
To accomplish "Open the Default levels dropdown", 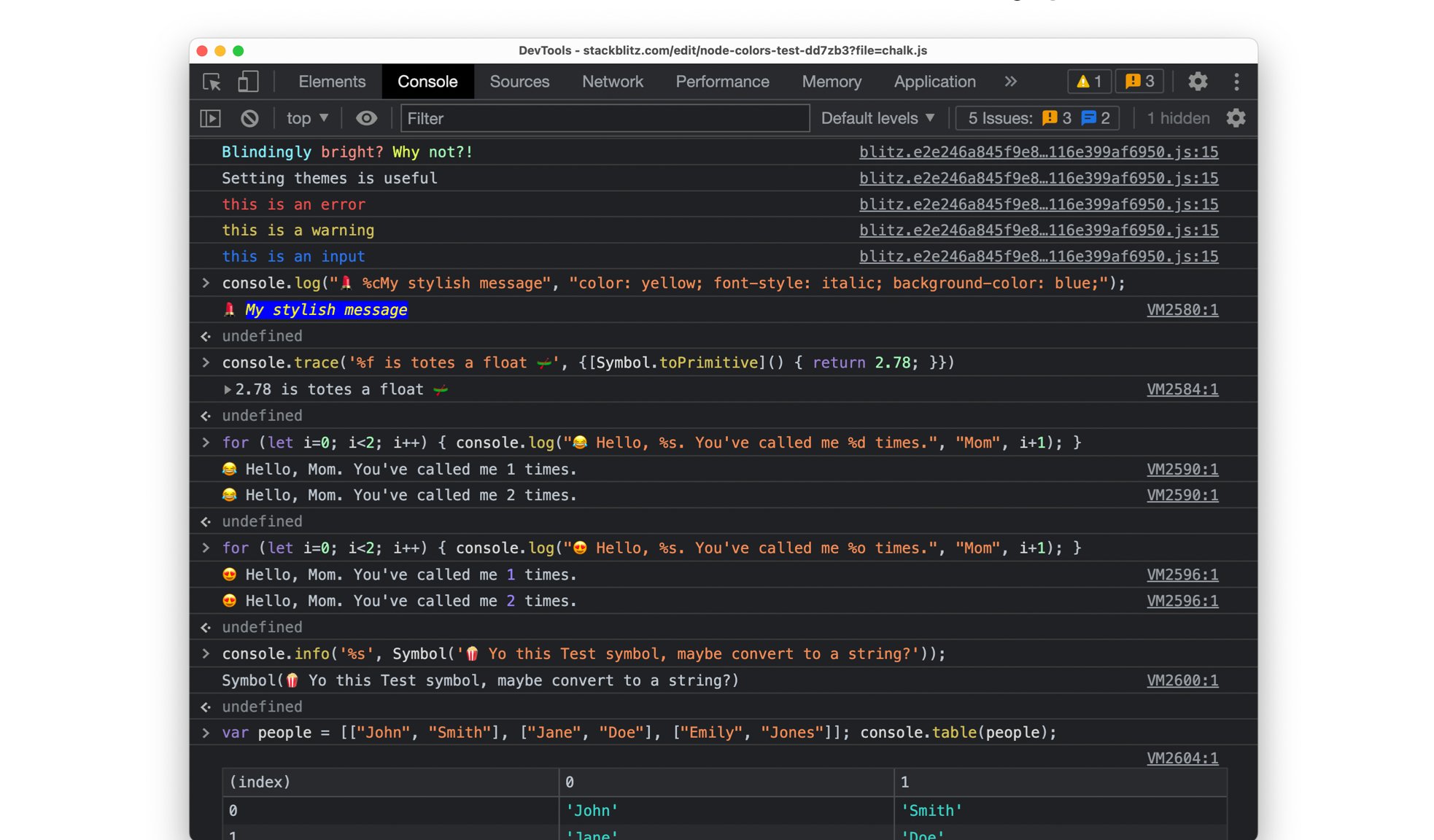I will [x=877, y=118].
